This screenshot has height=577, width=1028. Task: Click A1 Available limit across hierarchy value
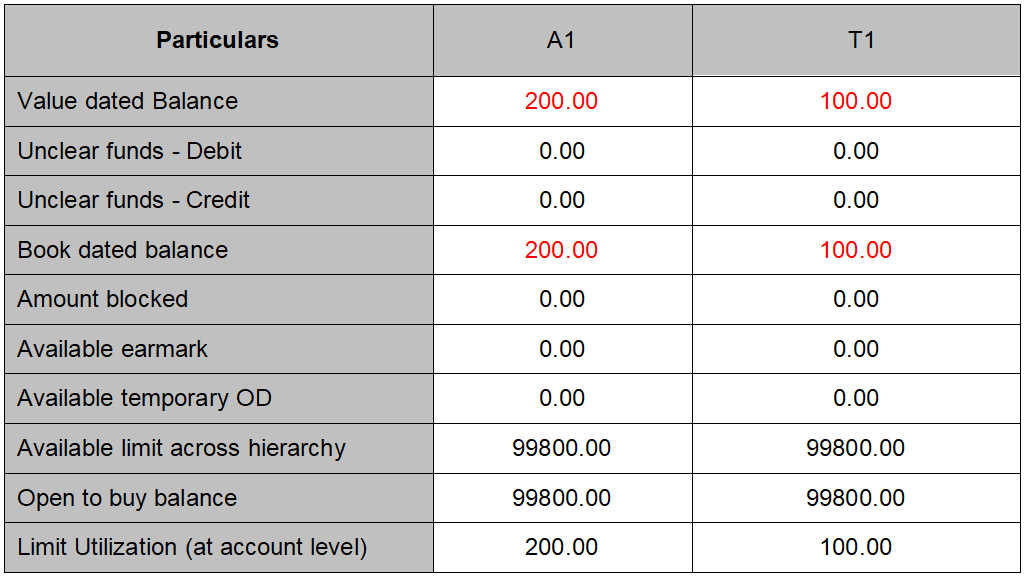click(561, 448)
